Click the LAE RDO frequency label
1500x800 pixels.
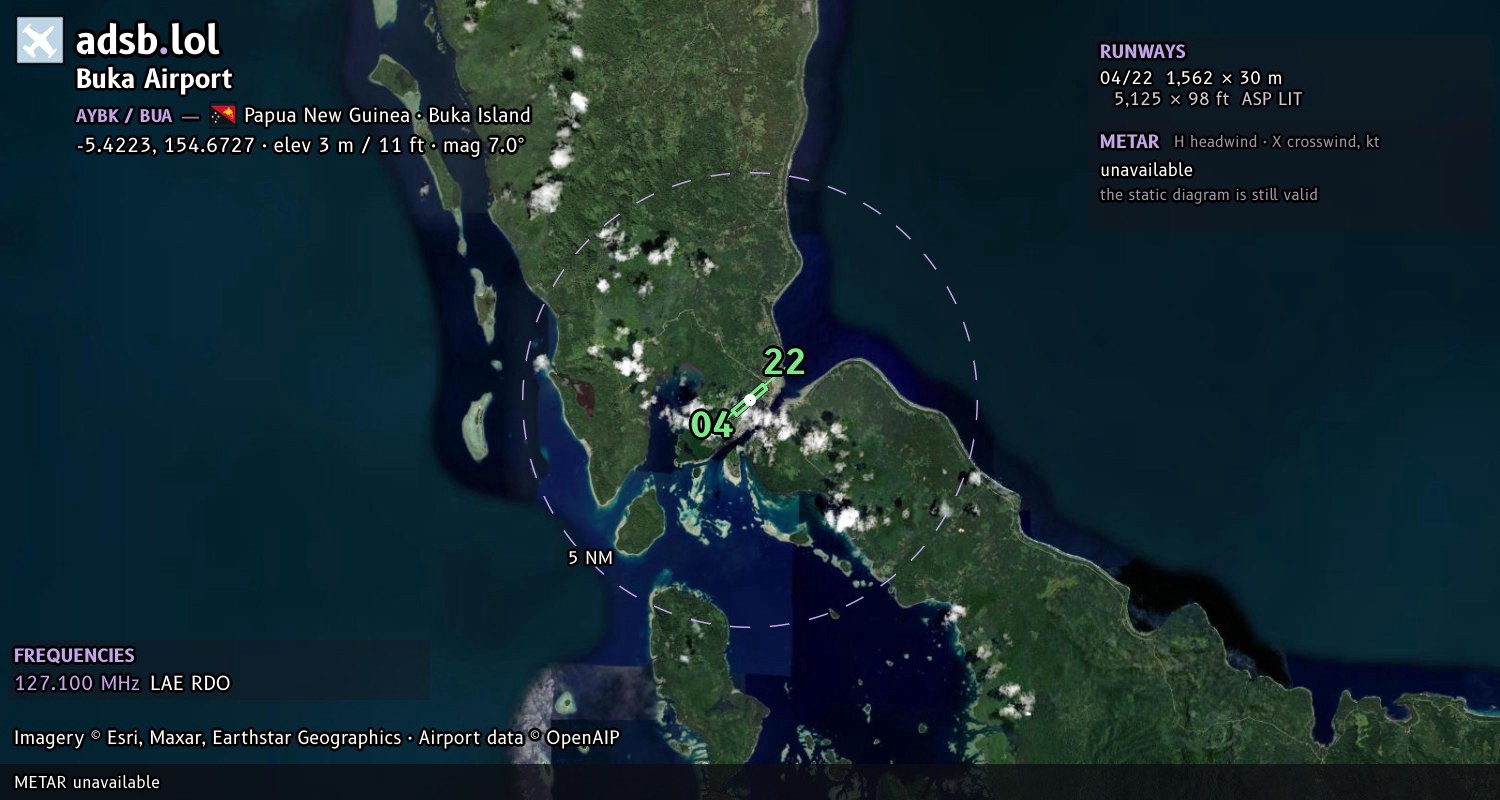190,684
